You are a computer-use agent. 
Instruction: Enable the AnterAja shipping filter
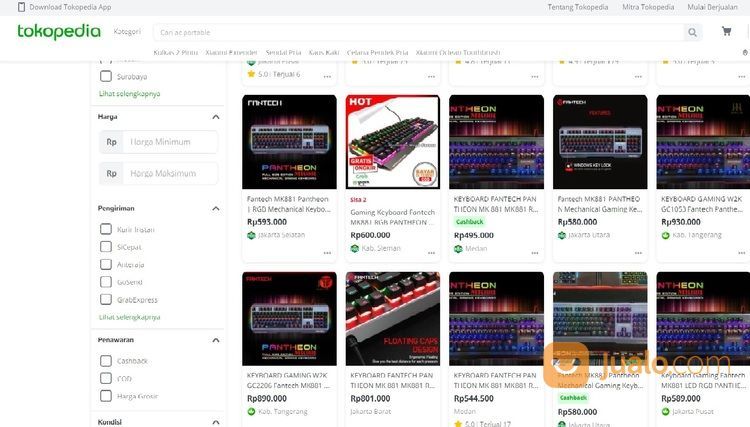pyautogui.click(x=106, y=264)
